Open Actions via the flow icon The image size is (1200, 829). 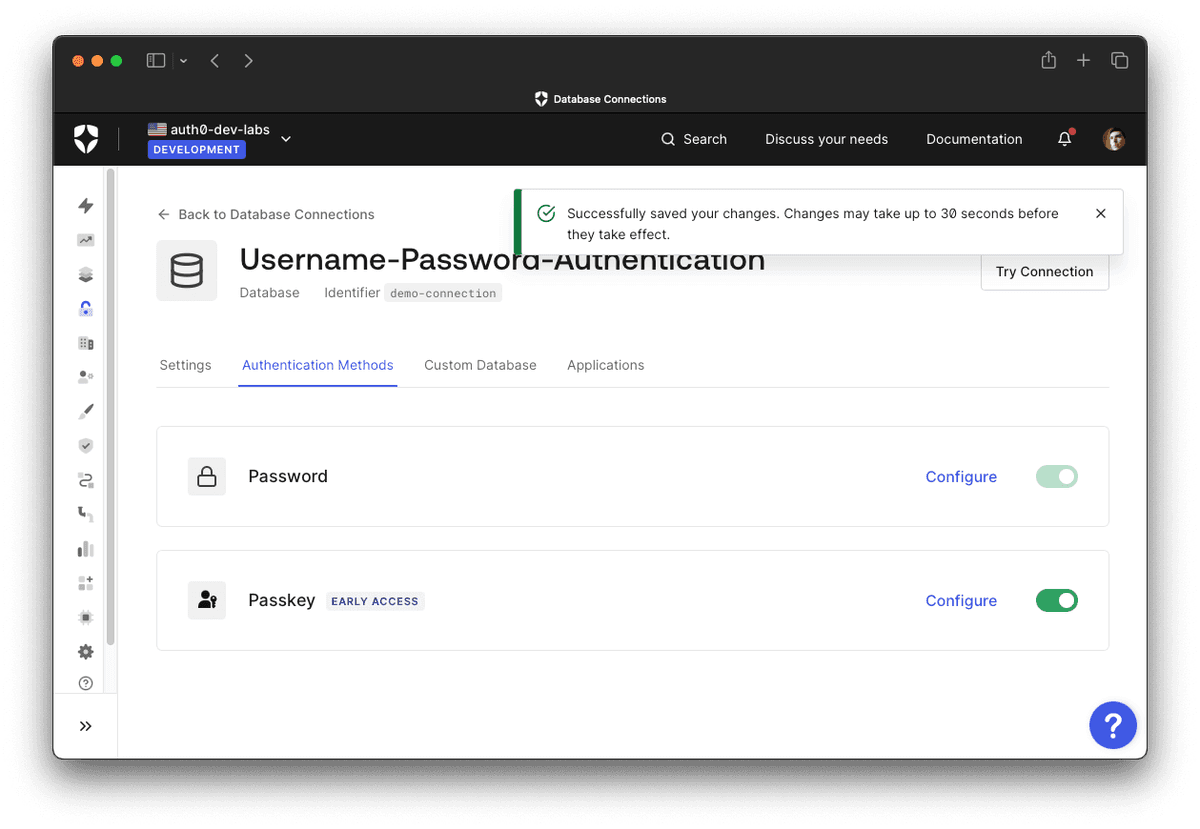(x=85, y=480)
